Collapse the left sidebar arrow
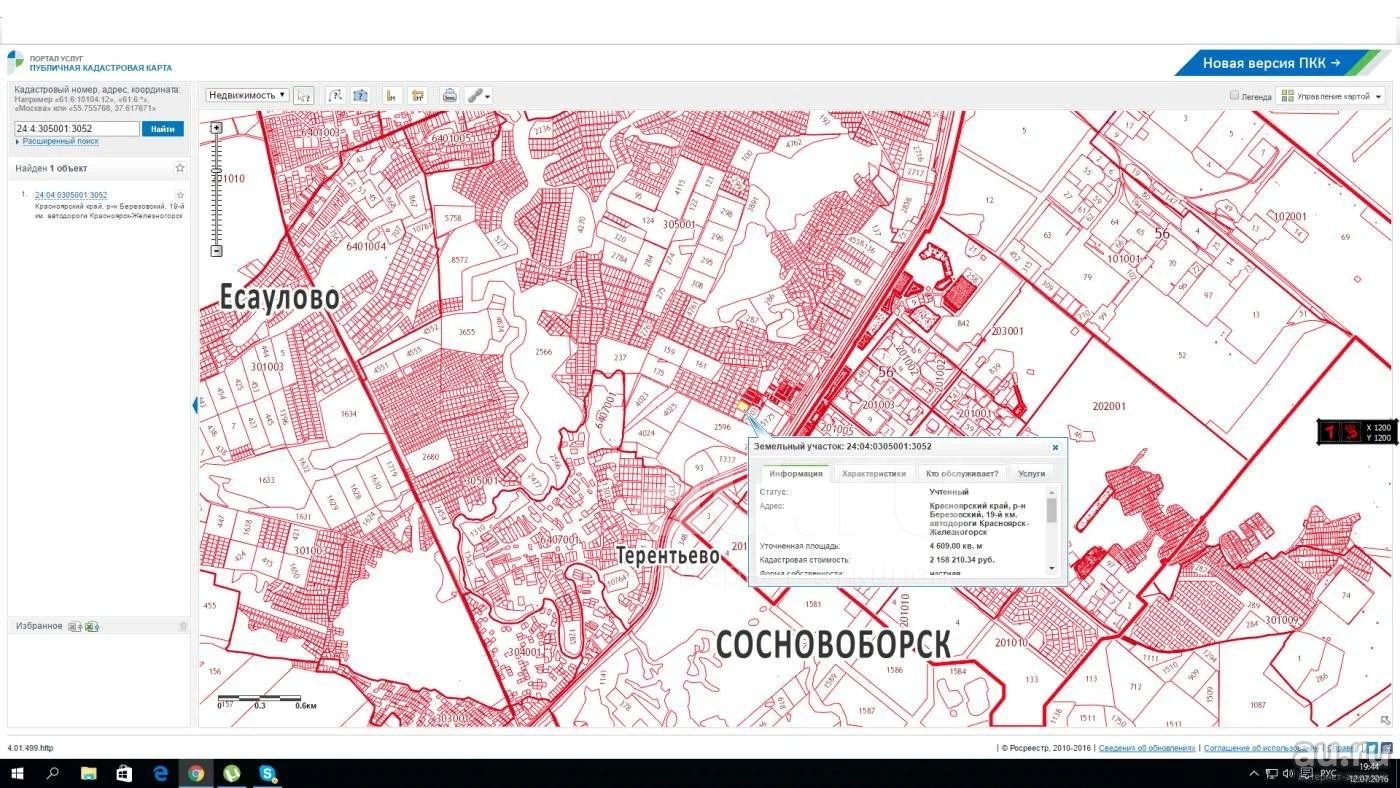This screenshot has height=788, width=1400. point(195,404)
